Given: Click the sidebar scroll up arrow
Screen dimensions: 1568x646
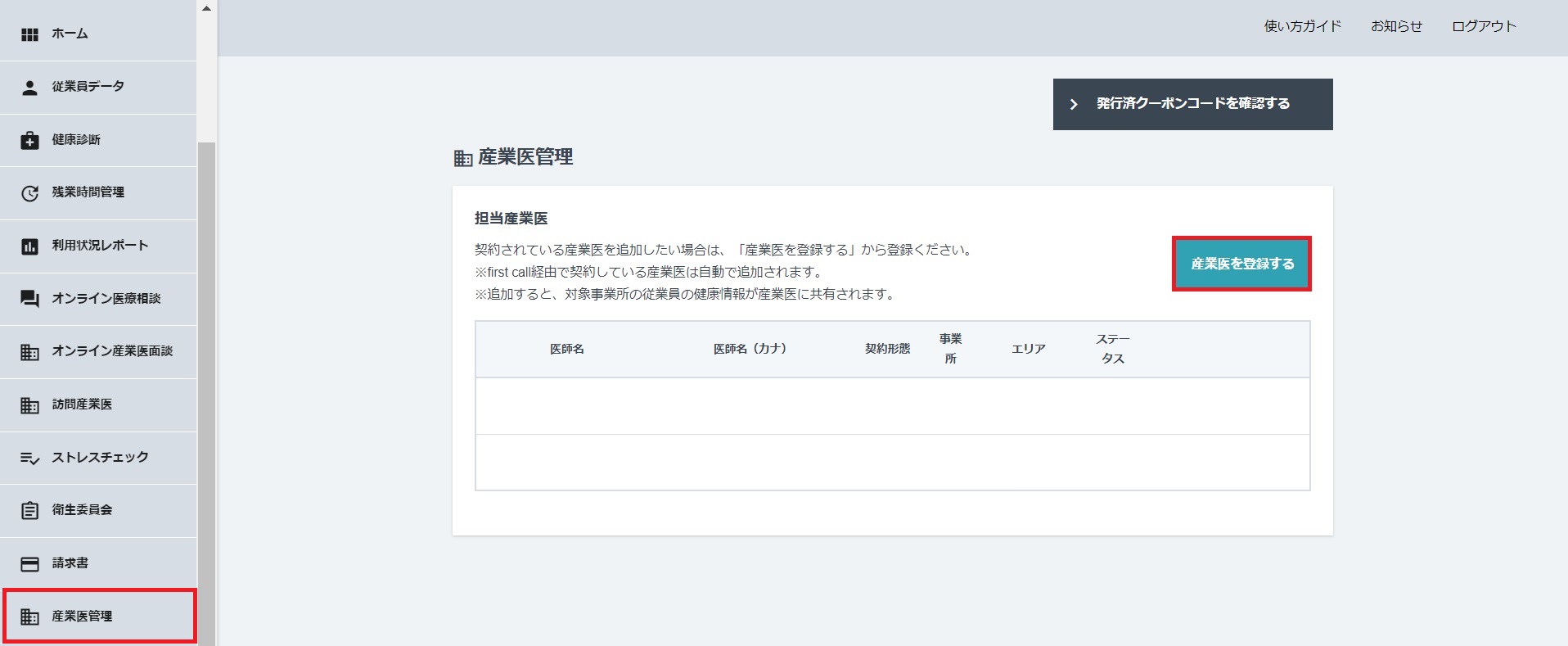Looking at the screenshot, I should click(x=206, y=8).
